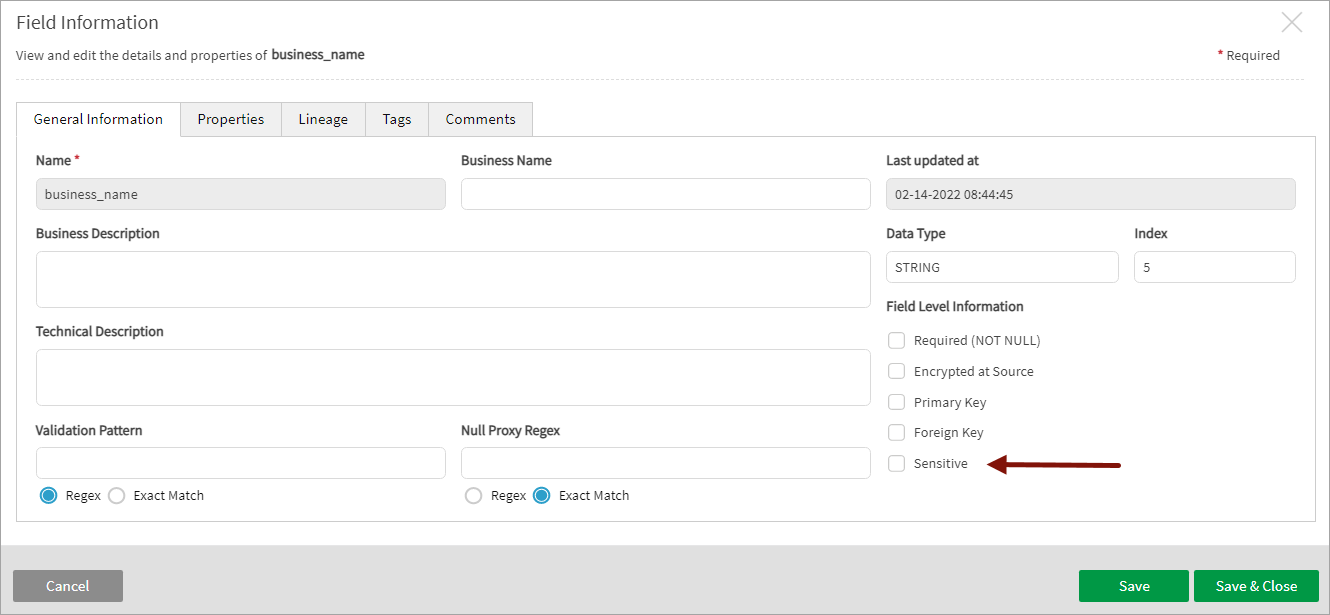The width and height of the screenshot is (1330, 615).
Task: Check the Encrypted at Source box
Action: (x=897, y=372)
